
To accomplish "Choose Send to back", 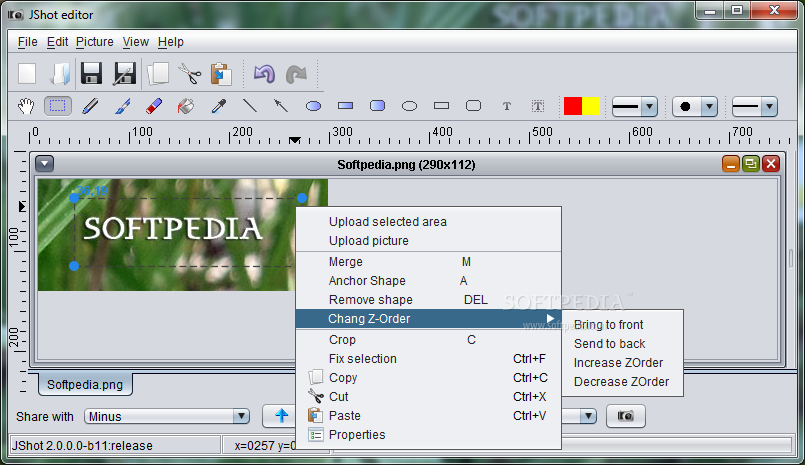I will [x=623, y=344].
